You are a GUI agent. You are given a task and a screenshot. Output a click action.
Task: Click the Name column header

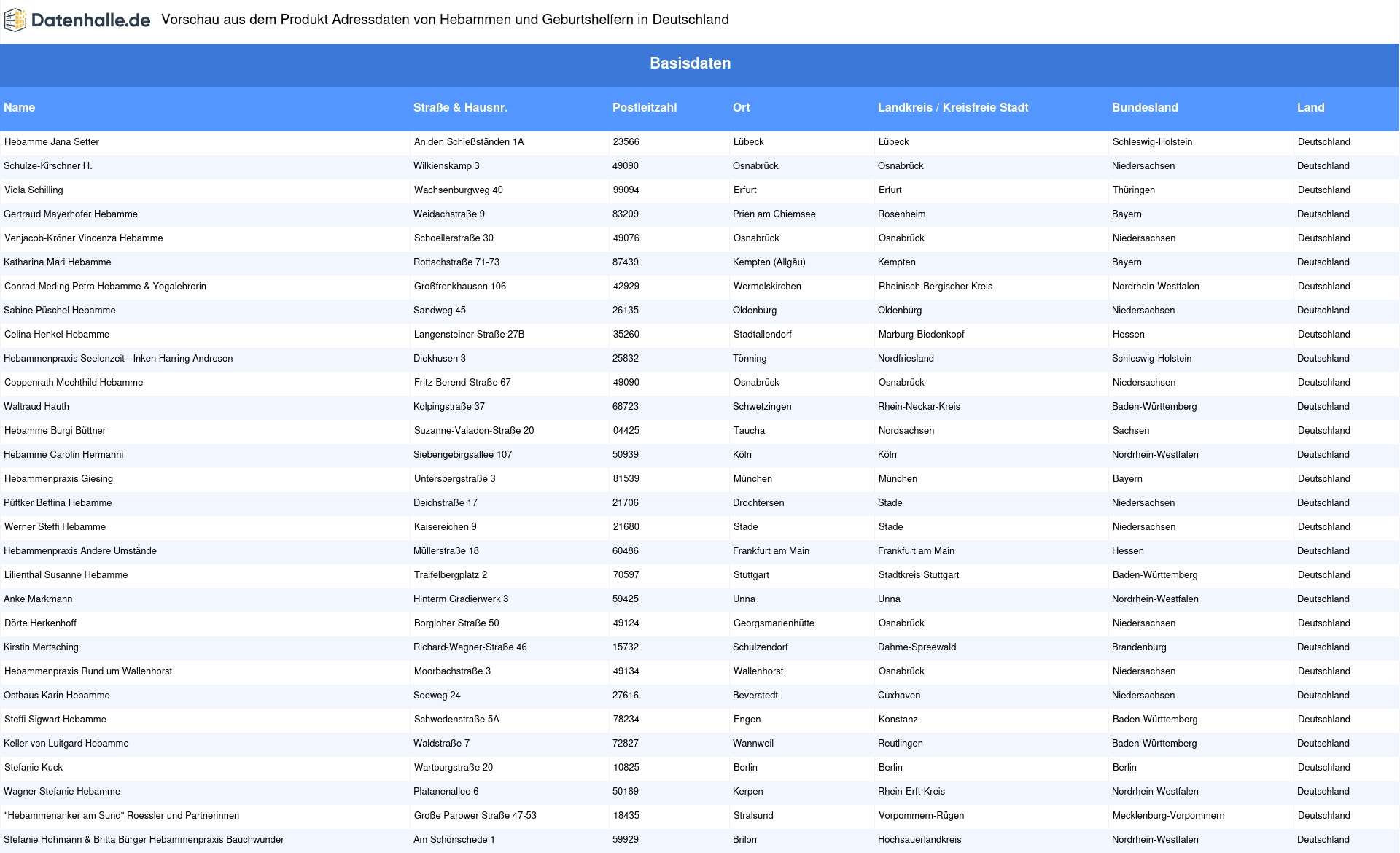tap(20, 107)
